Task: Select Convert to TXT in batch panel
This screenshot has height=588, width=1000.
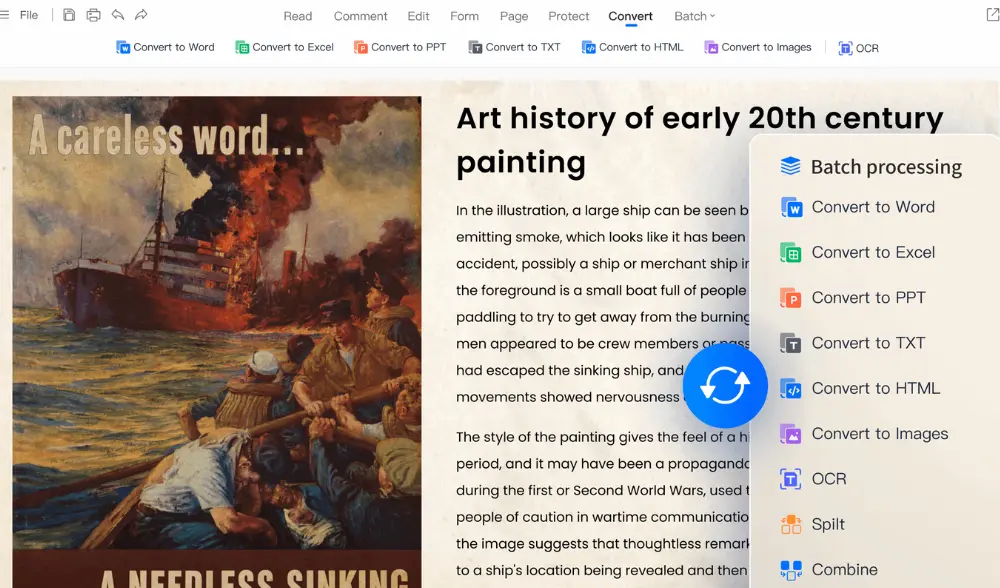Action: pyautogui.click(x=867, y=343)
